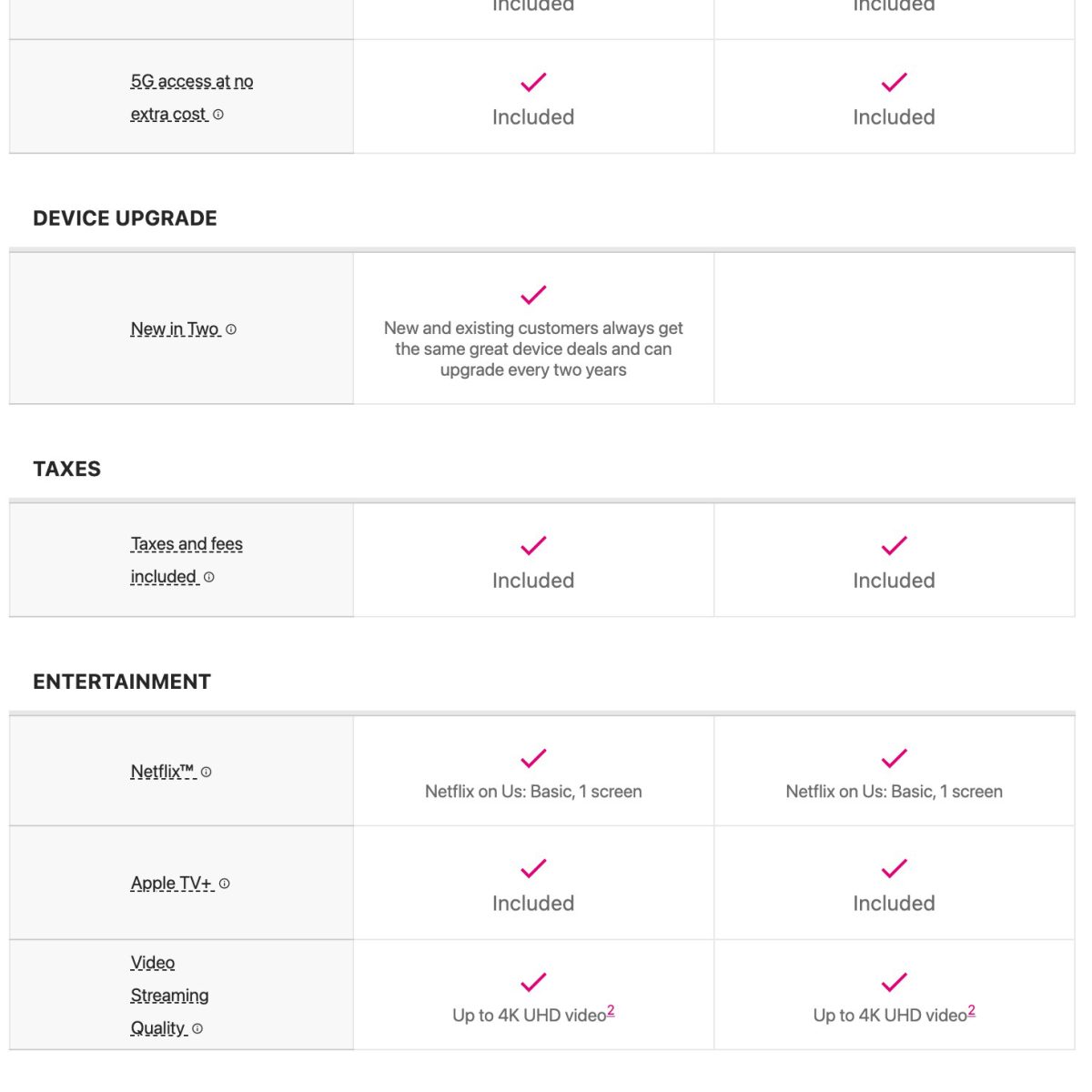The width and height of the screenshot is (1092, 1092).
Task: Show Netflix info tooltip icon
Action: (x=207, y=772)
